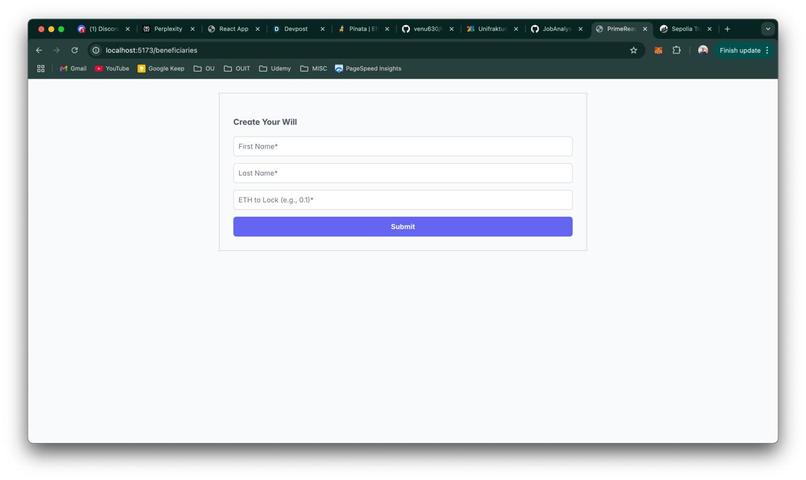
Task: Close the Sepolia tab
Action: 709,29
